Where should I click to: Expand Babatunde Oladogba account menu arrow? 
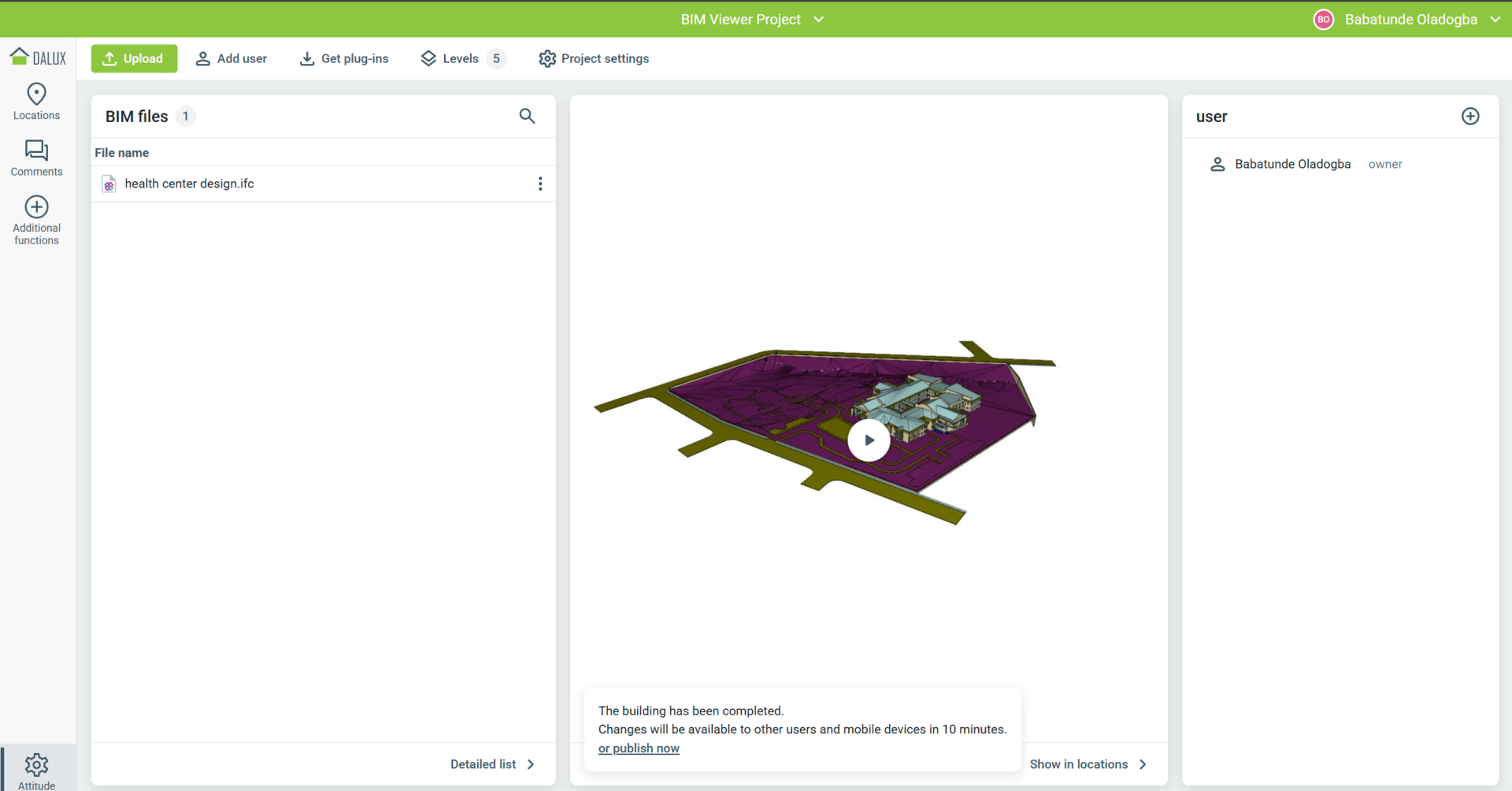tap(1495, 19)
